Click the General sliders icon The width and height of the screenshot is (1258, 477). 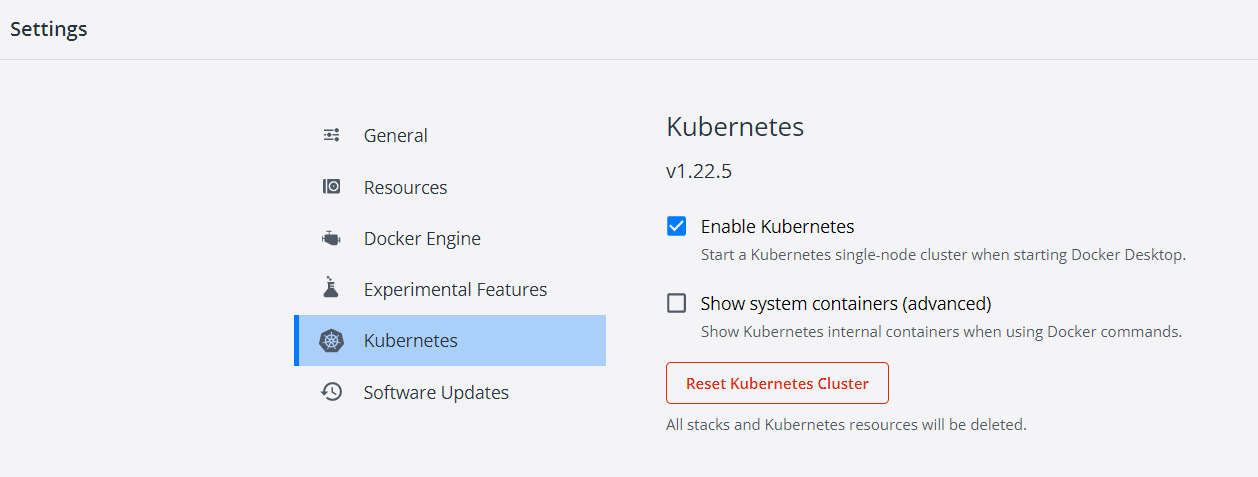click(331, 135)
